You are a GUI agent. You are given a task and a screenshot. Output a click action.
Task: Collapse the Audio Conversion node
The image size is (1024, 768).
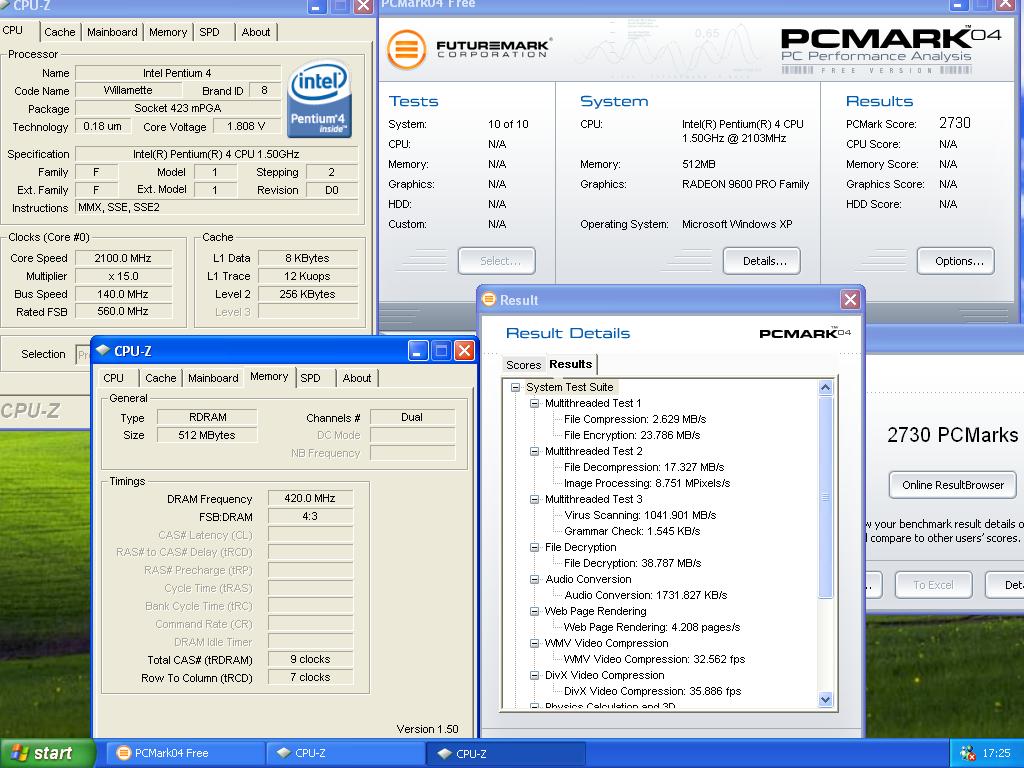tap(534, 579)
